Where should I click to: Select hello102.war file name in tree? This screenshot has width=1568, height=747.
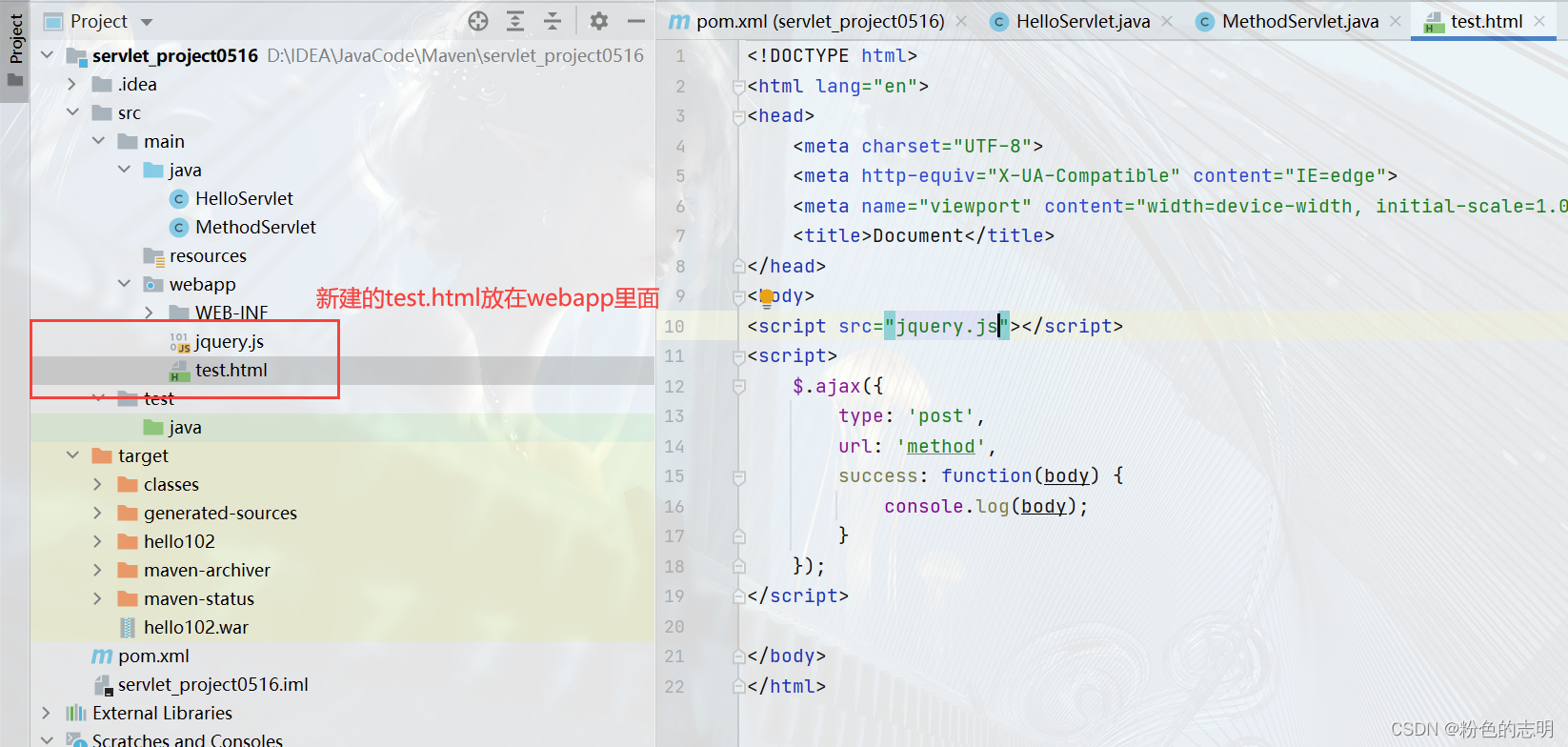(x=196, y=627)
